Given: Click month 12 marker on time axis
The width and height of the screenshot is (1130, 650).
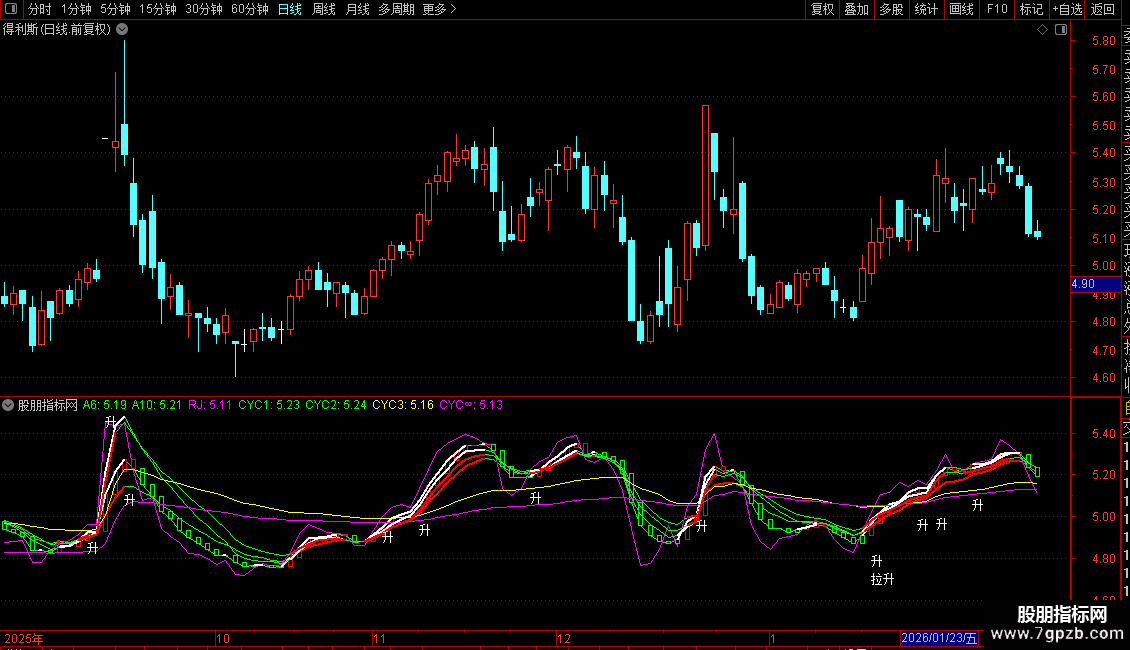Looking at the screenshot, I should click(x=564, y=638).
